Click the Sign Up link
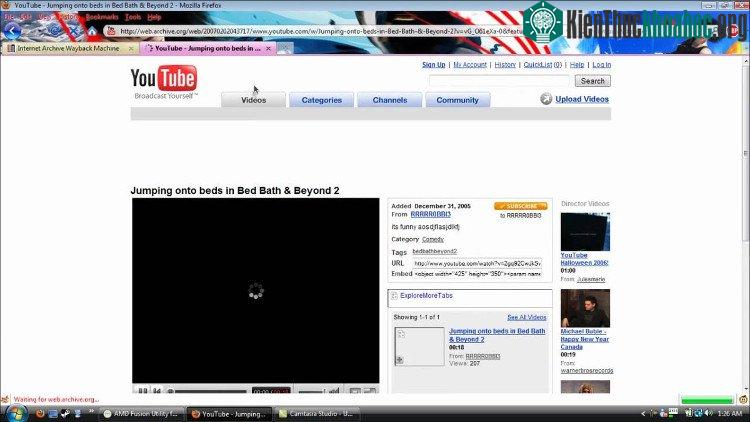Screen dimensions: 750x422 [x=433, y=65]
